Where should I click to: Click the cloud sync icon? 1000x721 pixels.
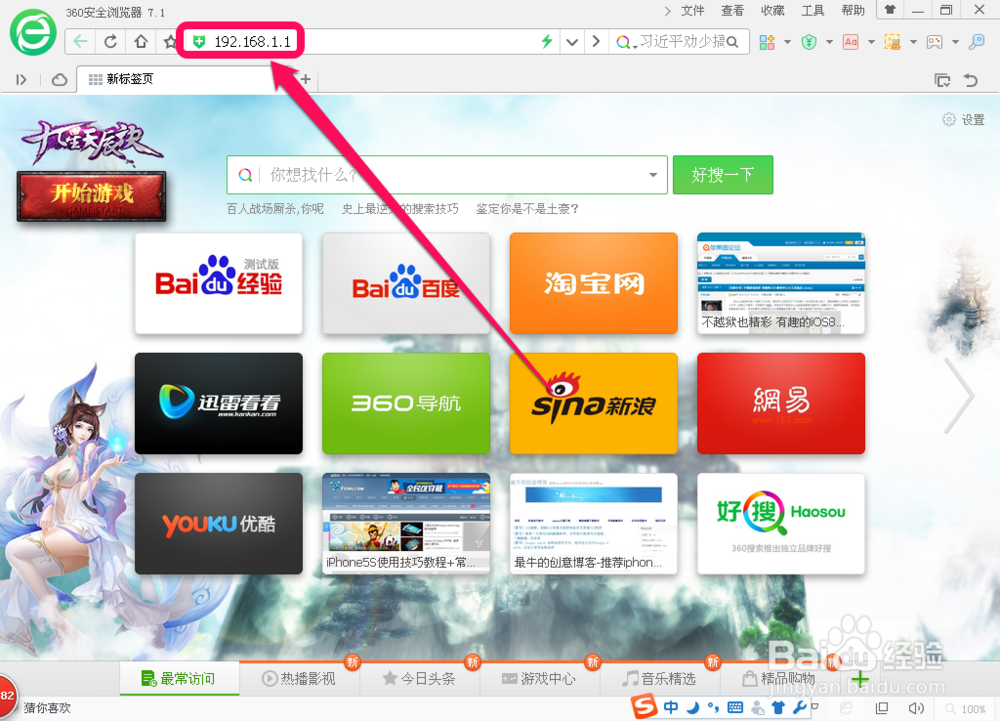click(59, 80)
